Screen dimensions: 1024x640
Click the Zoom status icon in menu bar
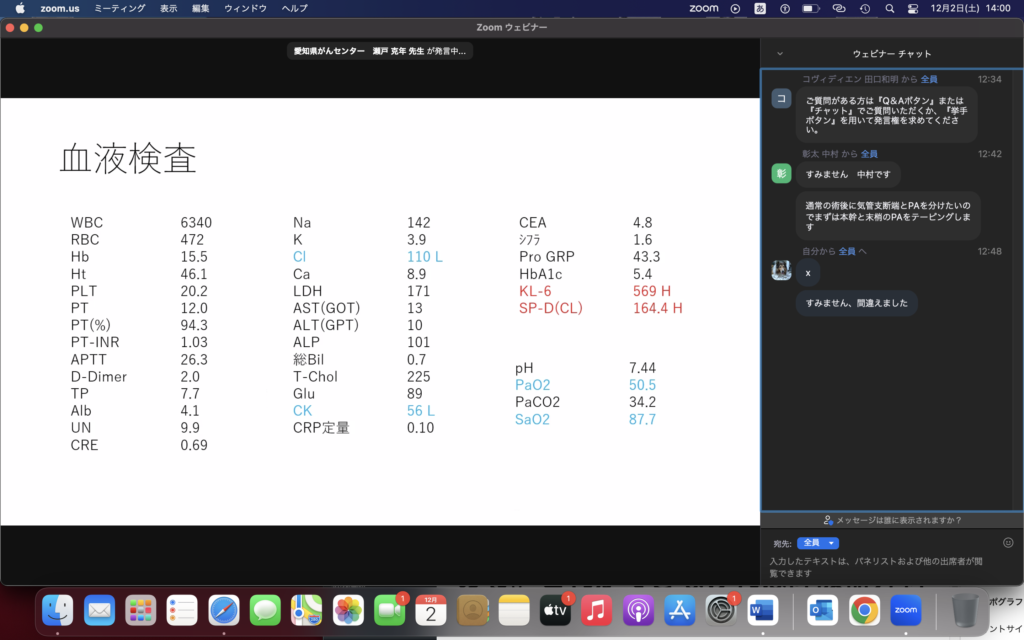(x=704, y=8)
